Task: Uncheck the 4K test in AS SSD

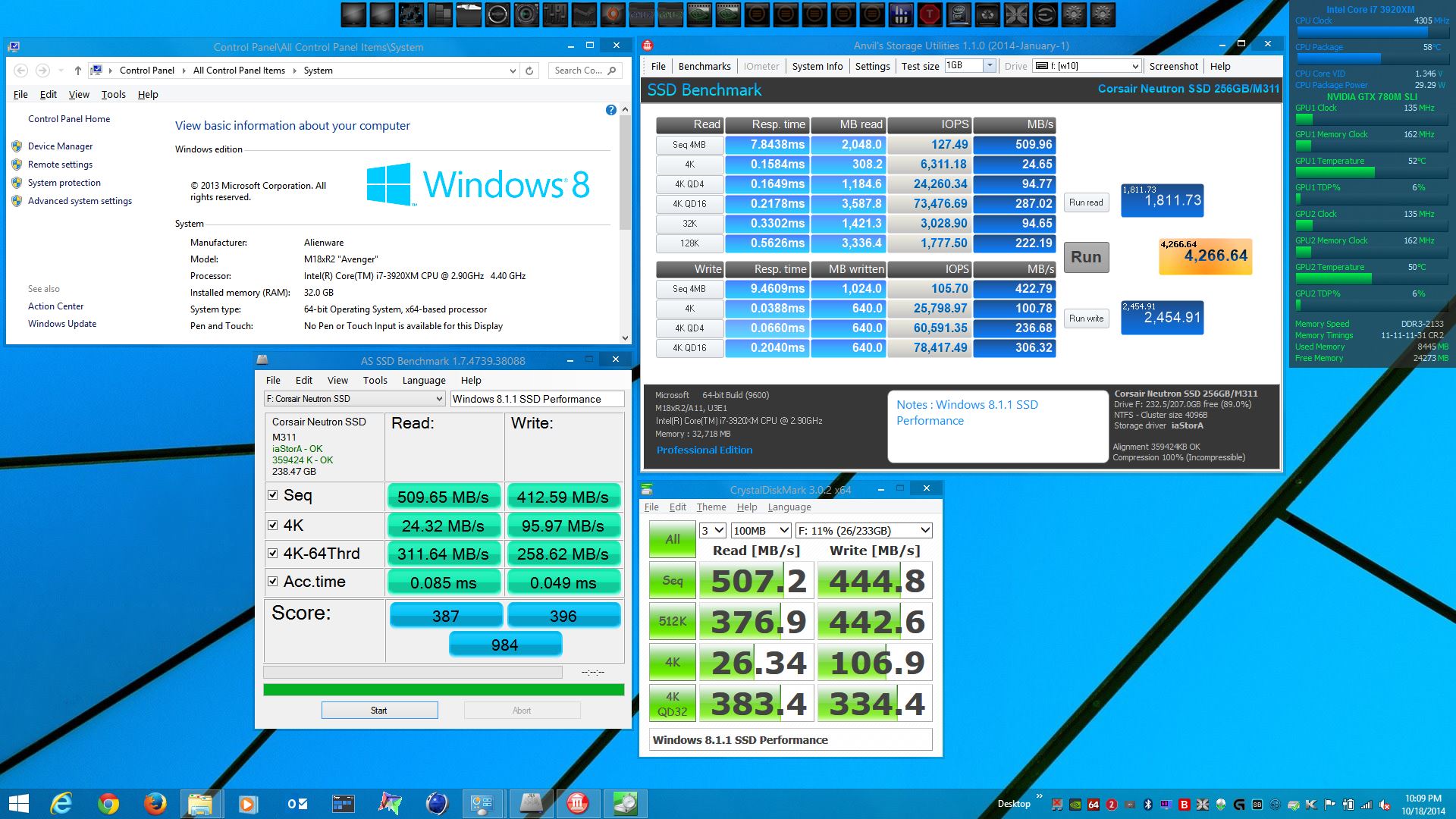Action: tap(273, 525)
